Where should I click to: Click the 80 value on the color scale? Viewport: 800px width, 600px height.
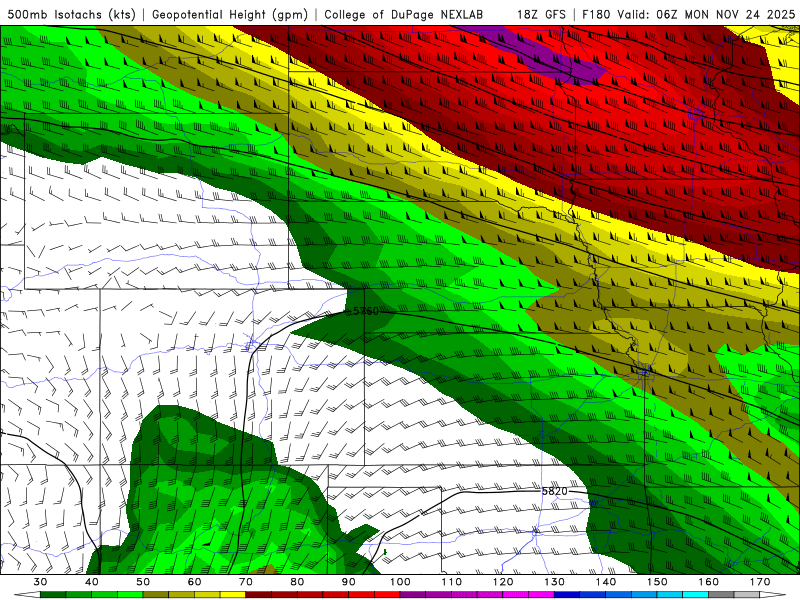[297, 582]
